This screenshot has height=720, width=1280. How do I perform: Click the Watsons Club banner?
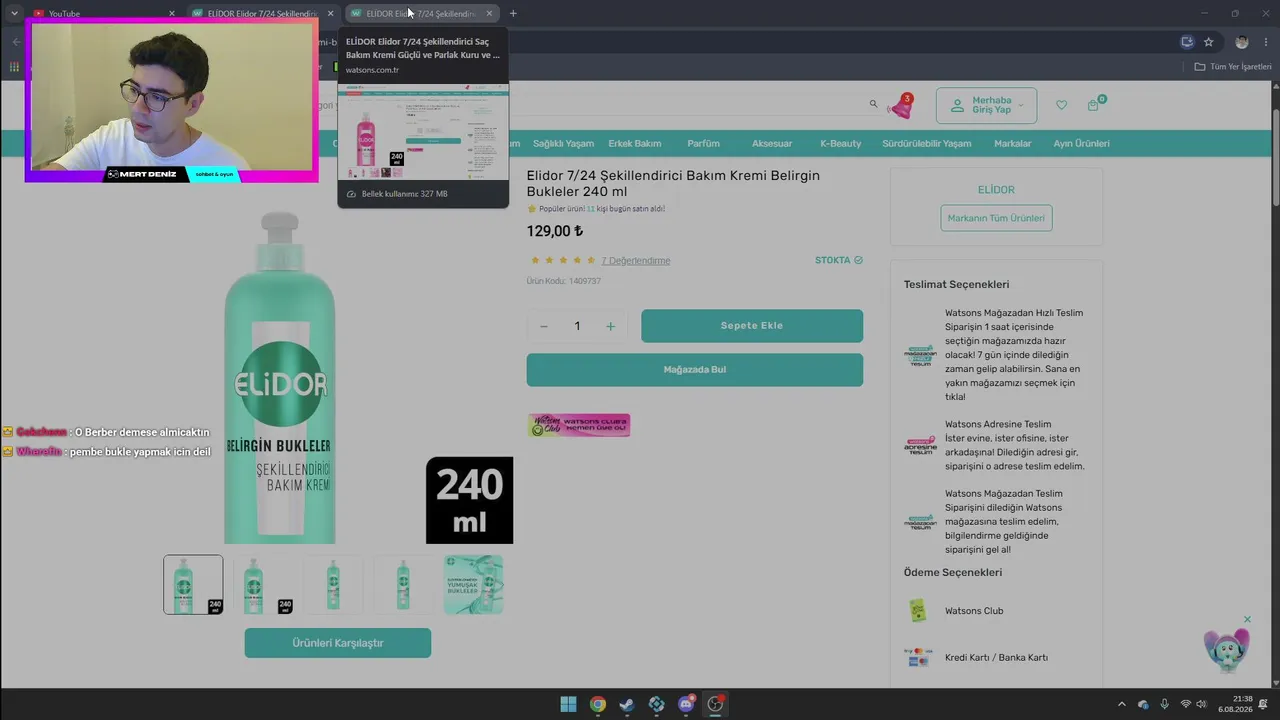pyautogui.click(x=579, y=425)
